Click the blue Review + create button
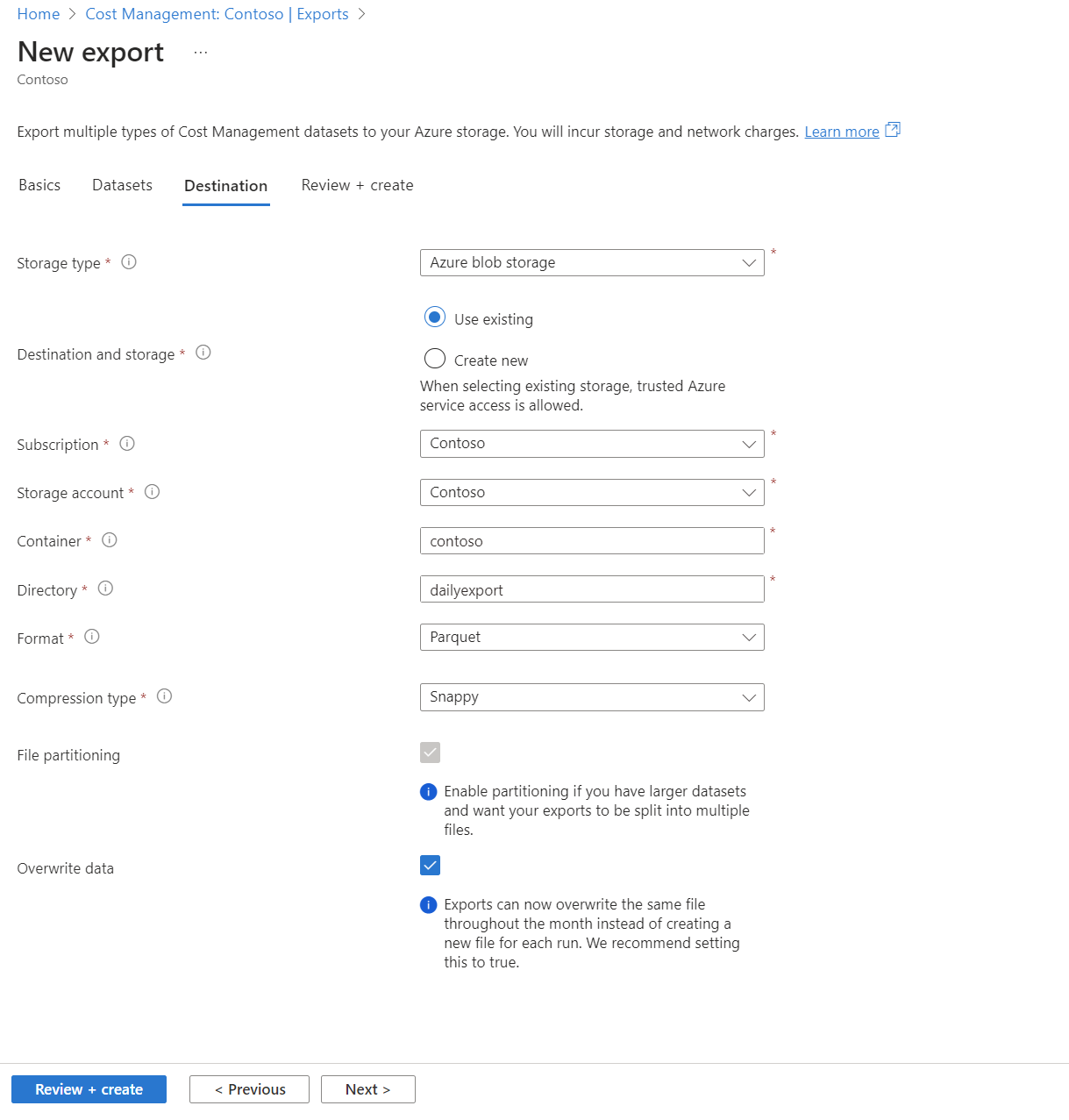1069x1120 pixels. click(89, 1089)
